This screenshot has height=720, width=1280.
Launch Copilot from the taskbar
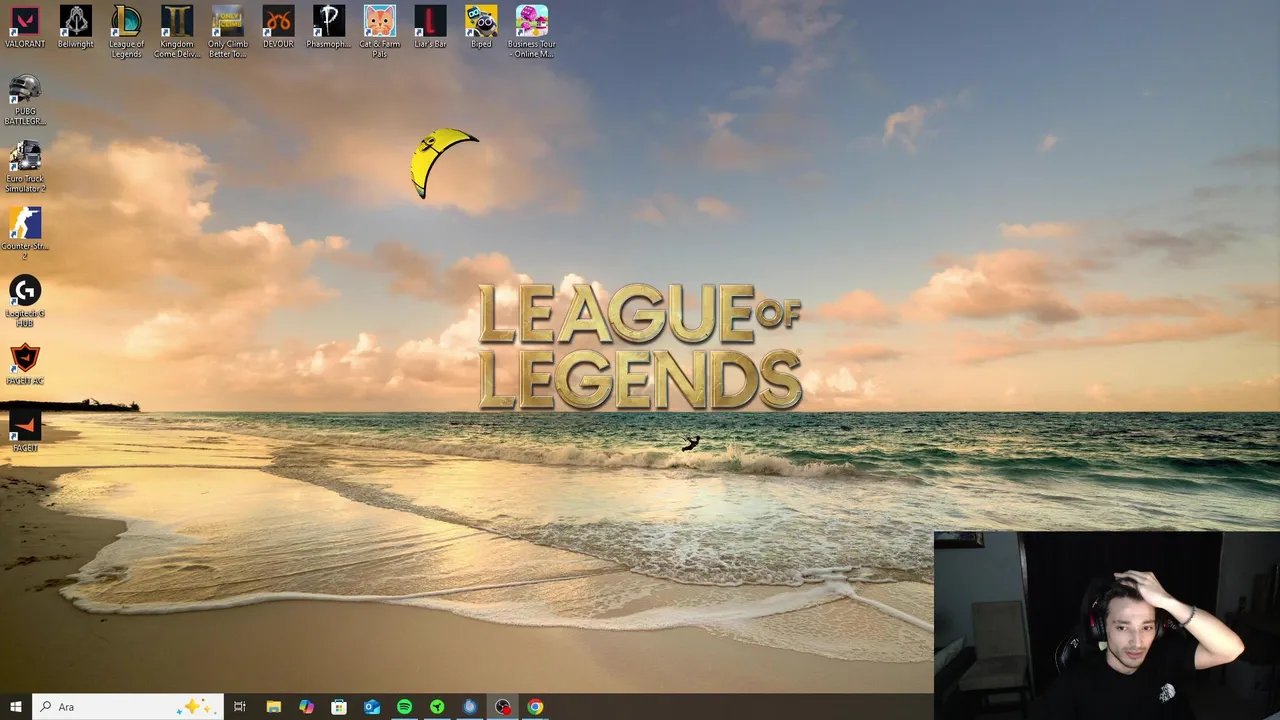[306, 707]
